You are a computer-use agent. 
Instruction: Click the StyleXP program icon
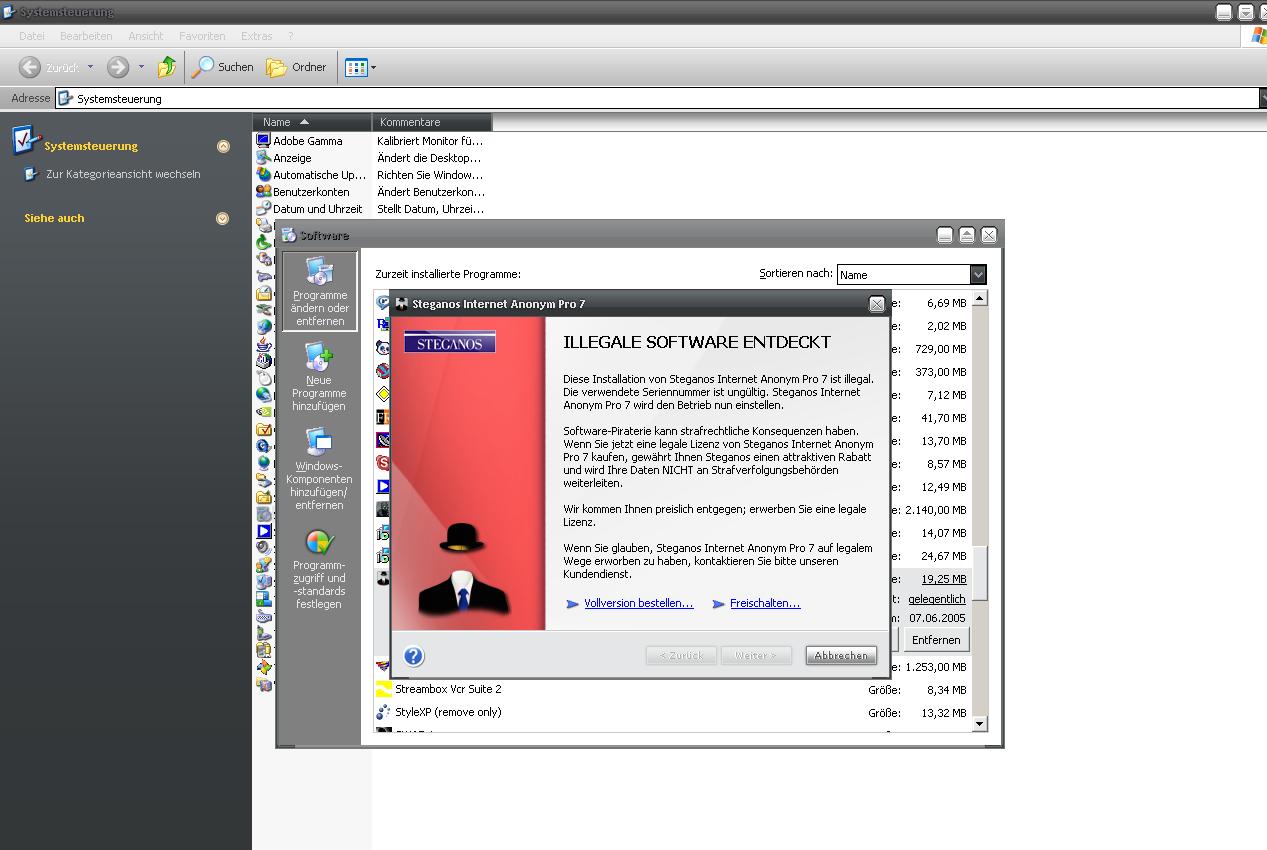click(384, 713)
